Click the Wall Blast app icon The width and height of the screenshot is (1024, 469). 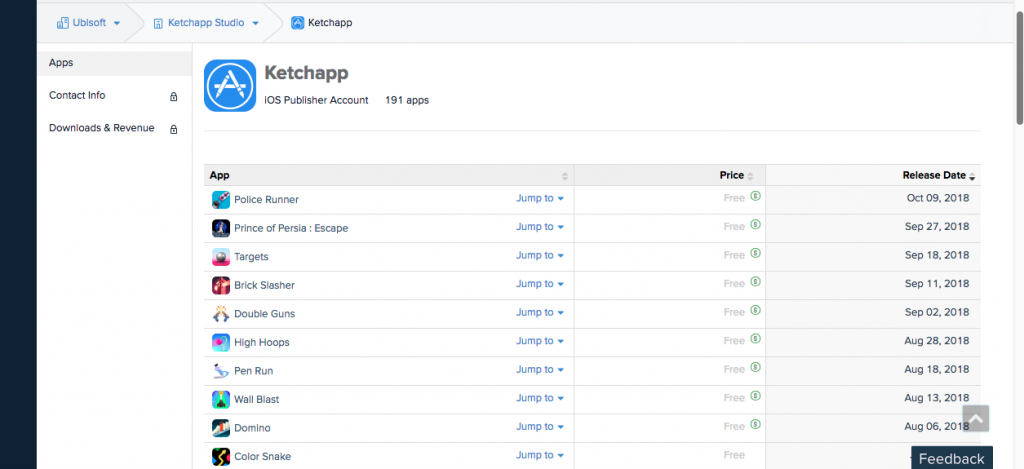click(221, 400)
